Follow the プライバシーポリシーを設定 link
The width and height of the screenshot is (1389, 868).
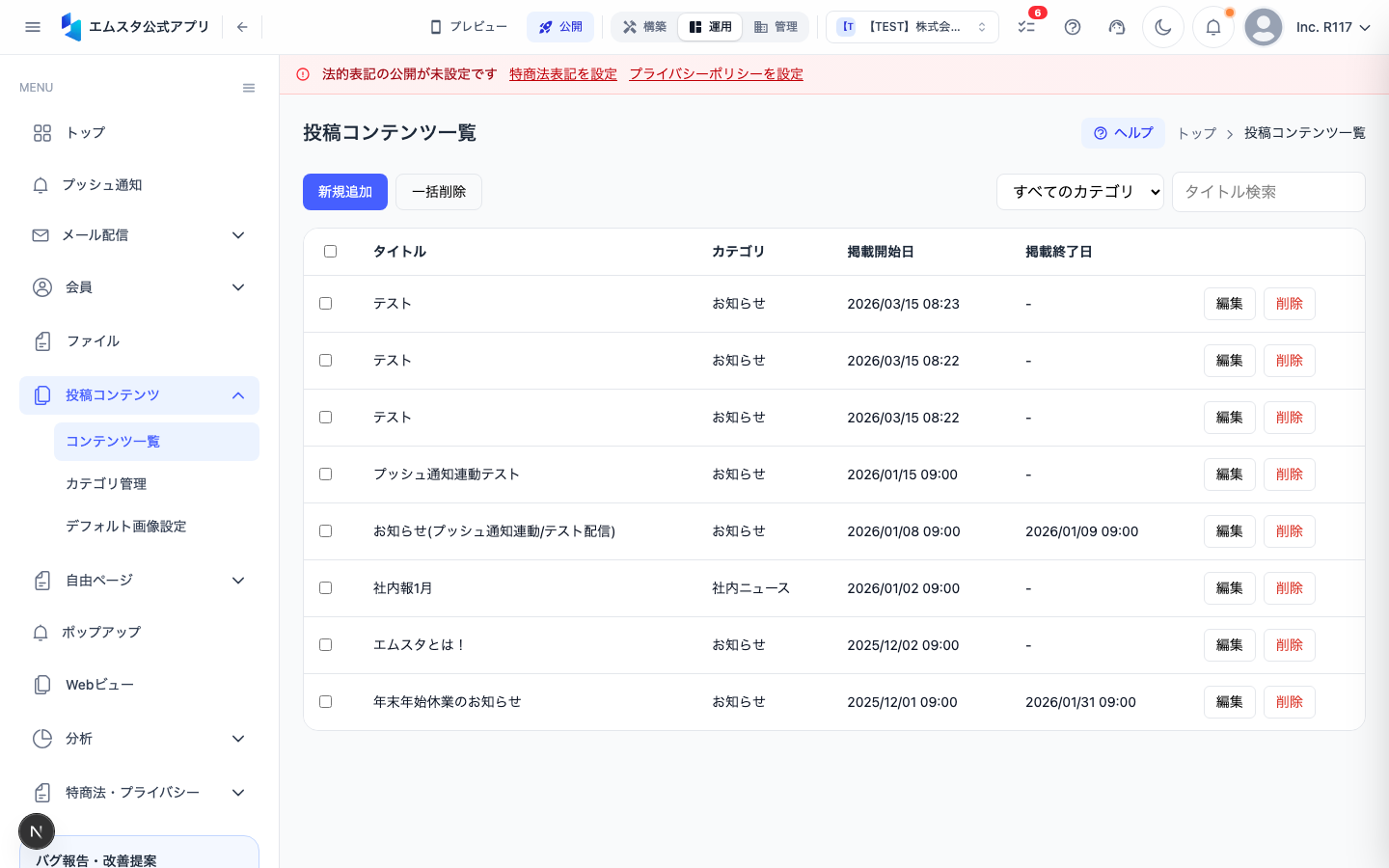716,74
